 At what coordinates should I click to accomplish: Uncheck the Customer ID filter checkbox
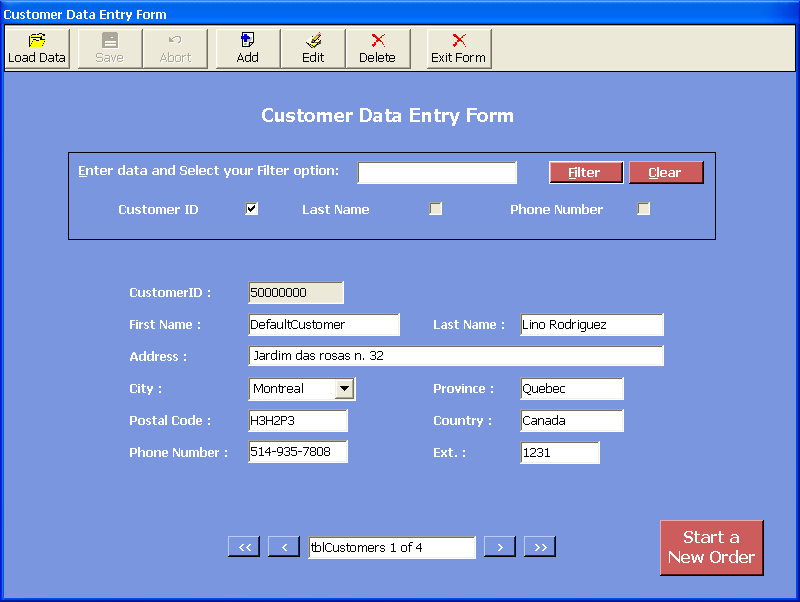click(252, 209)
